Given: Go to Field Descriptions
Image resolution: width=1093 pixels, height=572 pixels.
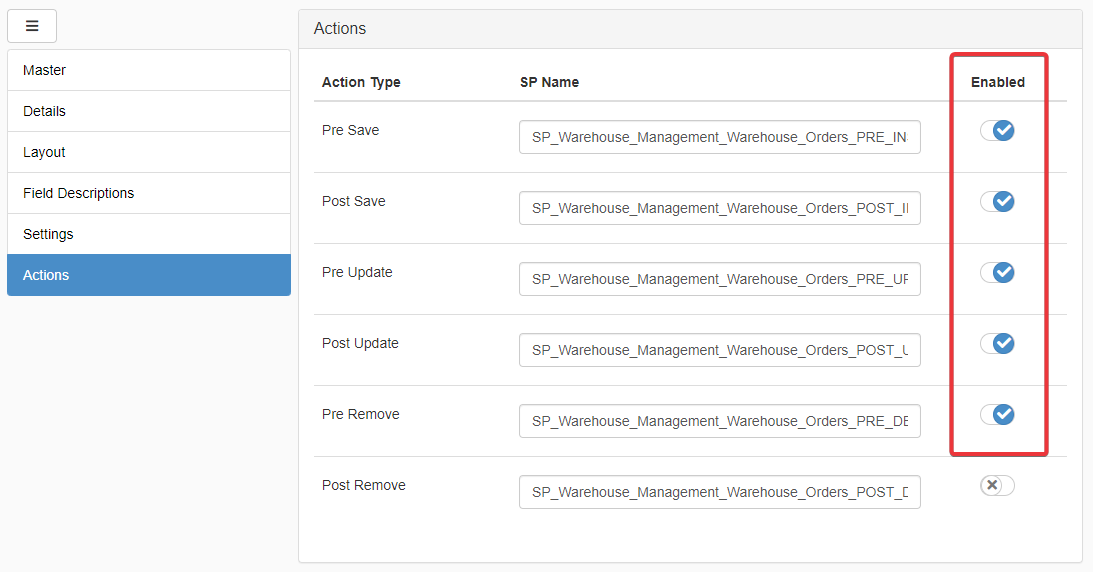Looking at the screenshot, I should (148, 193).
